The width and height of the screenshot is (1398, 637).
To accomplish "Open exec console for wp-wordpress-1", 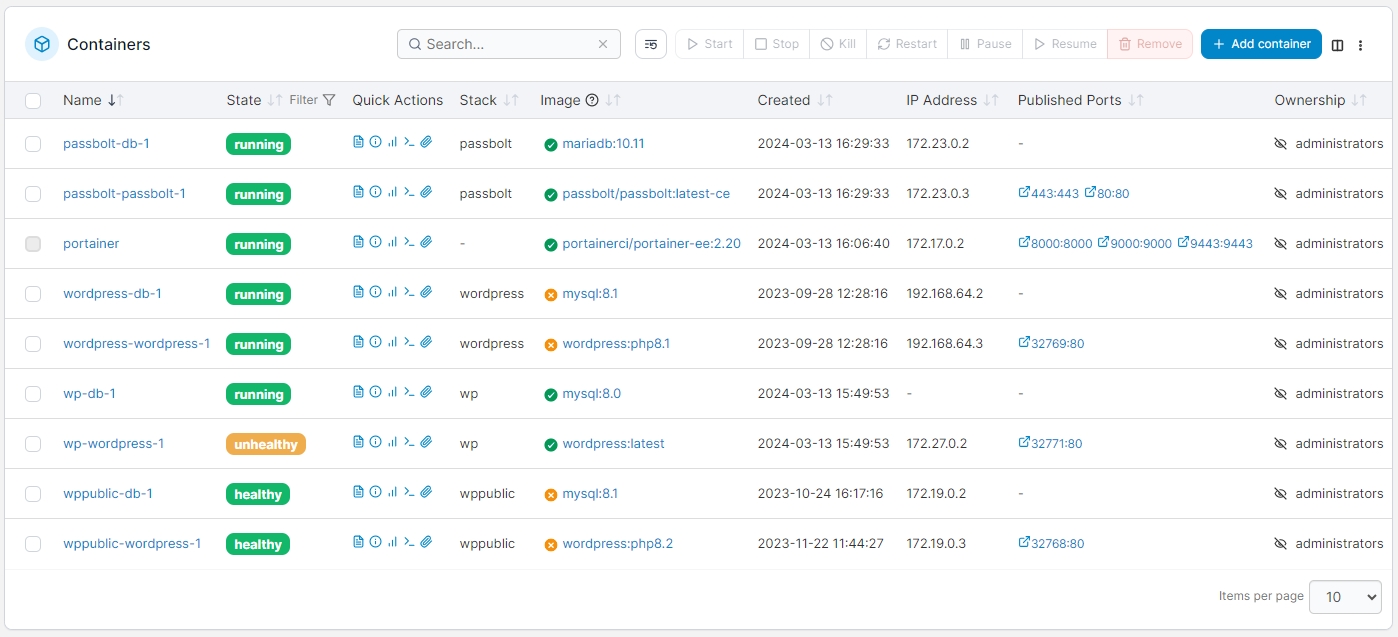I will tap(409, 443).
